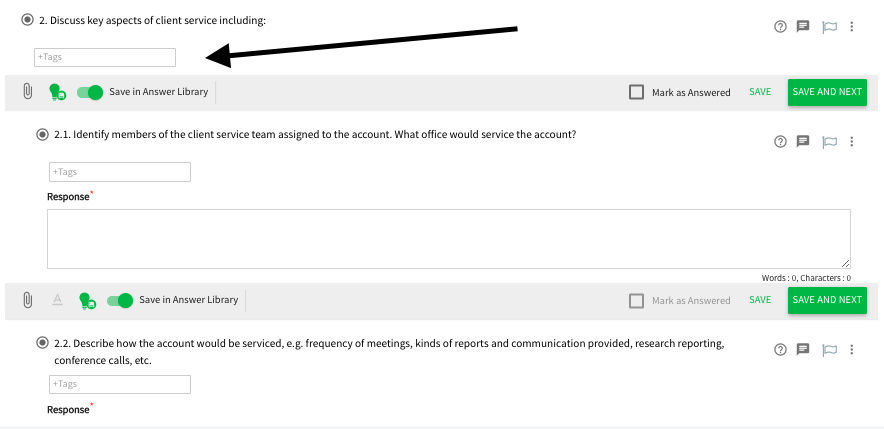Click SAVE AND NEXT under question 2.1

(x=827, y=300)
